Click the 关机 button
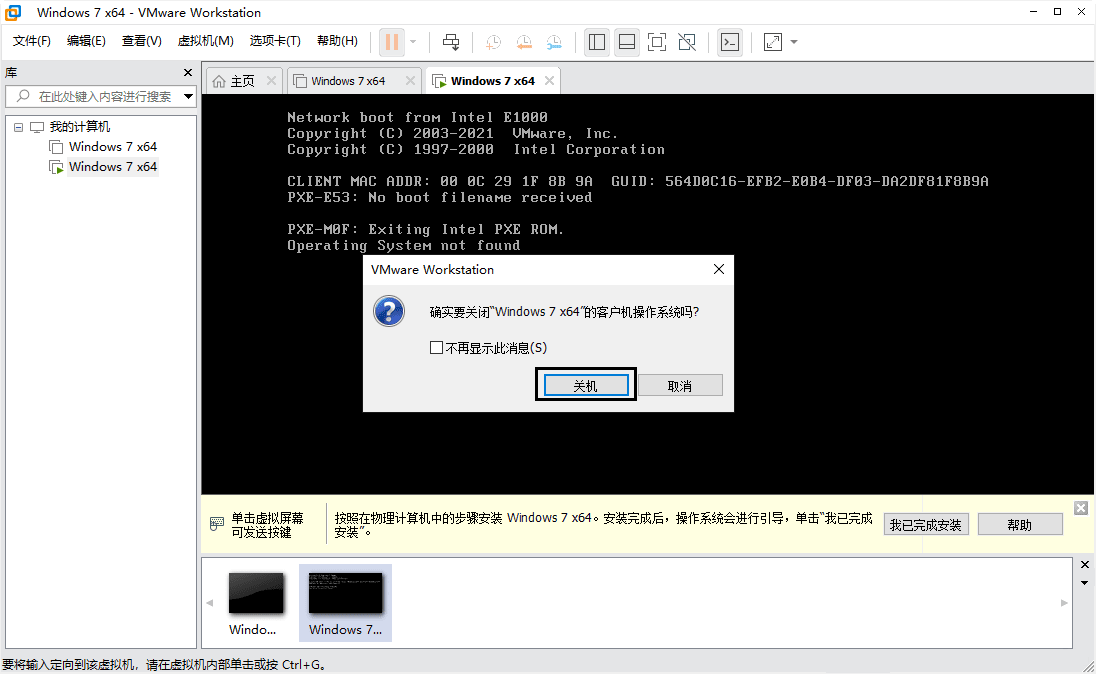1096x674 pixels. point(586,386)
